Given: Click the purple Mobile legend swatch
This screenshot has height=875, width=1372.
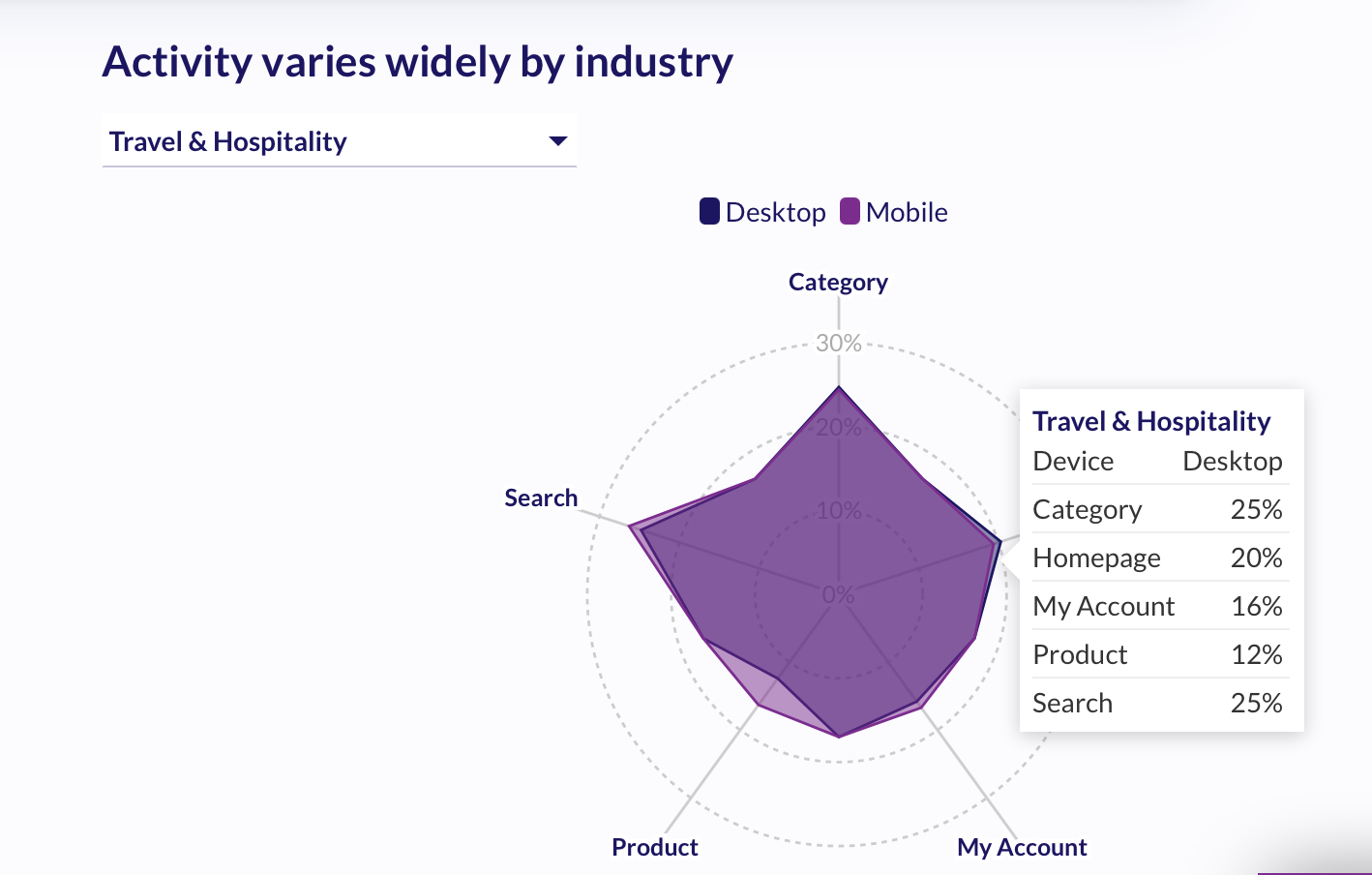Looking at the screenshot, I should (850, 211).
